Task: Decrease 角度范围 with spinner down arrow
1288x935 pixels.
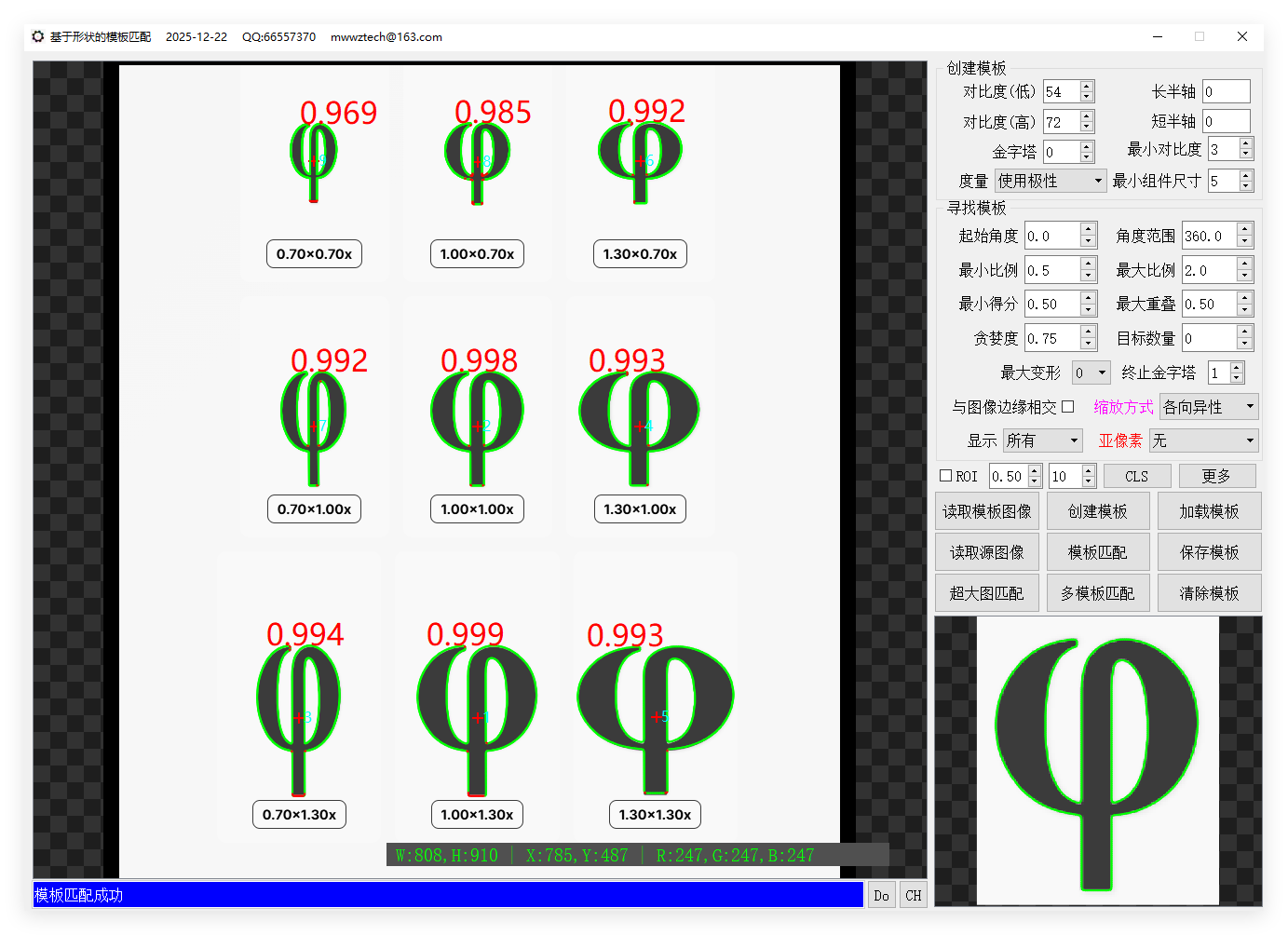Action: pyautogui.click(x=1244, y=241)
